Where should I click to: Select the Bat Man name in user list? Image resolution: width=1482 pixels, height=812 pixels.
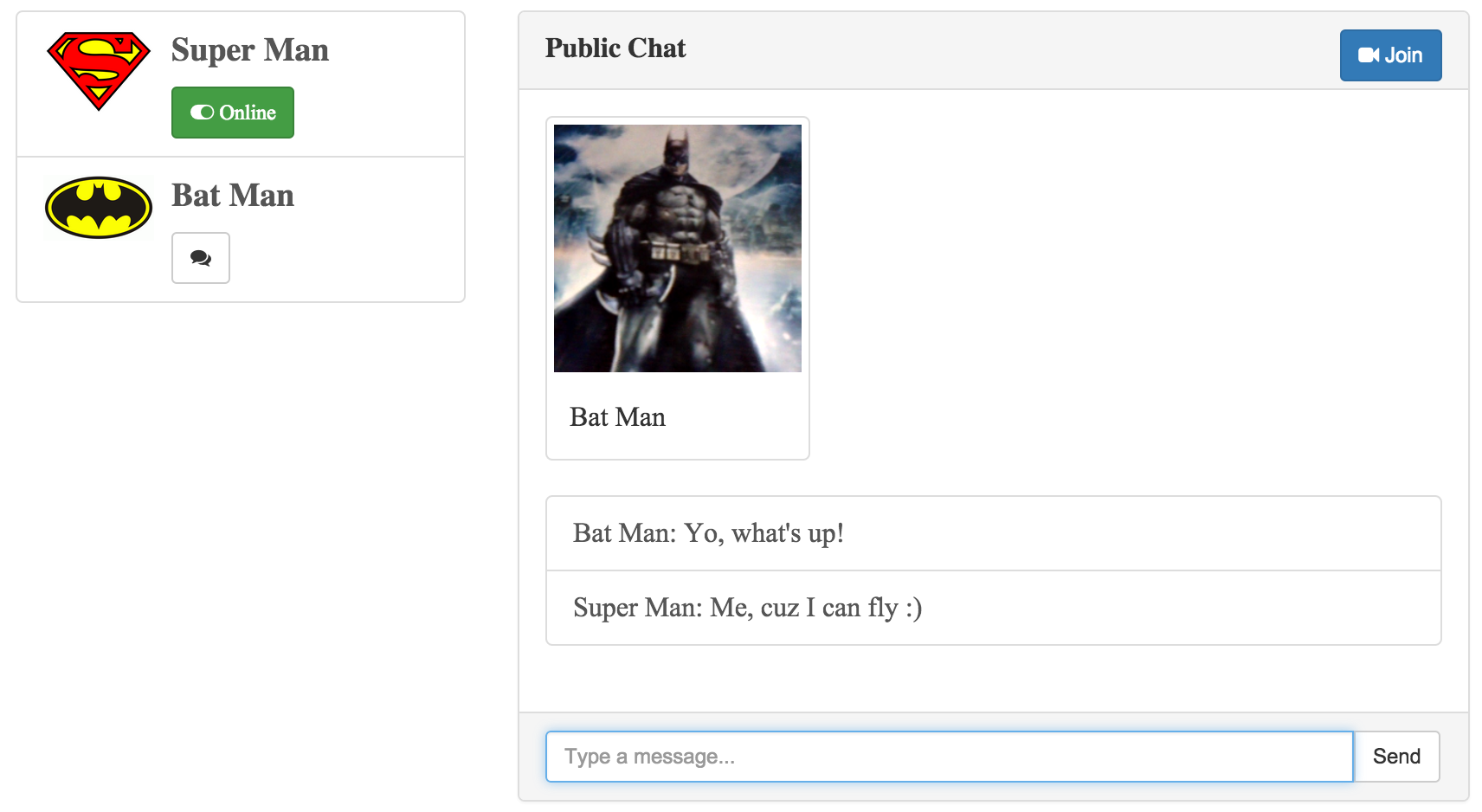232,196
